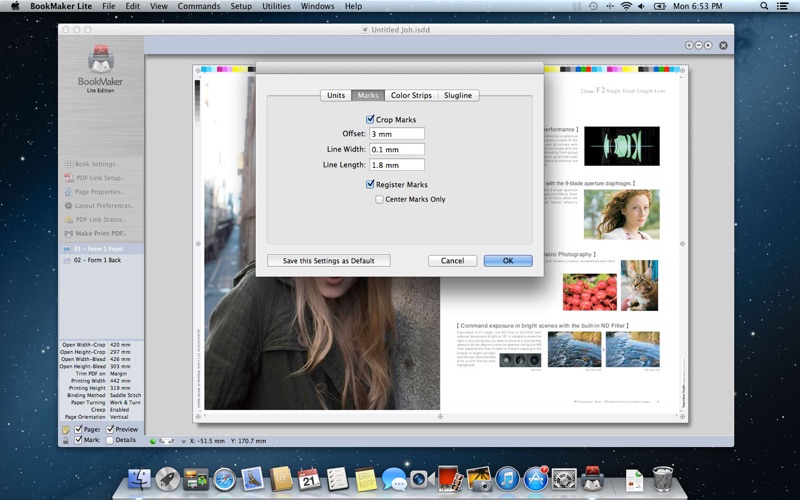Open the Commands menu
This screenshot has width=800, height=500.
pyautogui.click(x=199, y=6)
